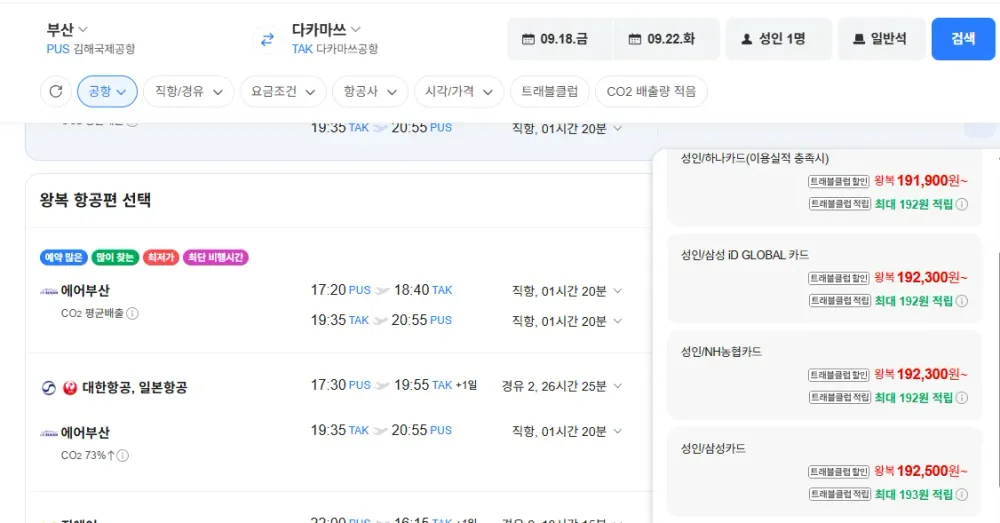Select the 예약 많은 tag

63,257
